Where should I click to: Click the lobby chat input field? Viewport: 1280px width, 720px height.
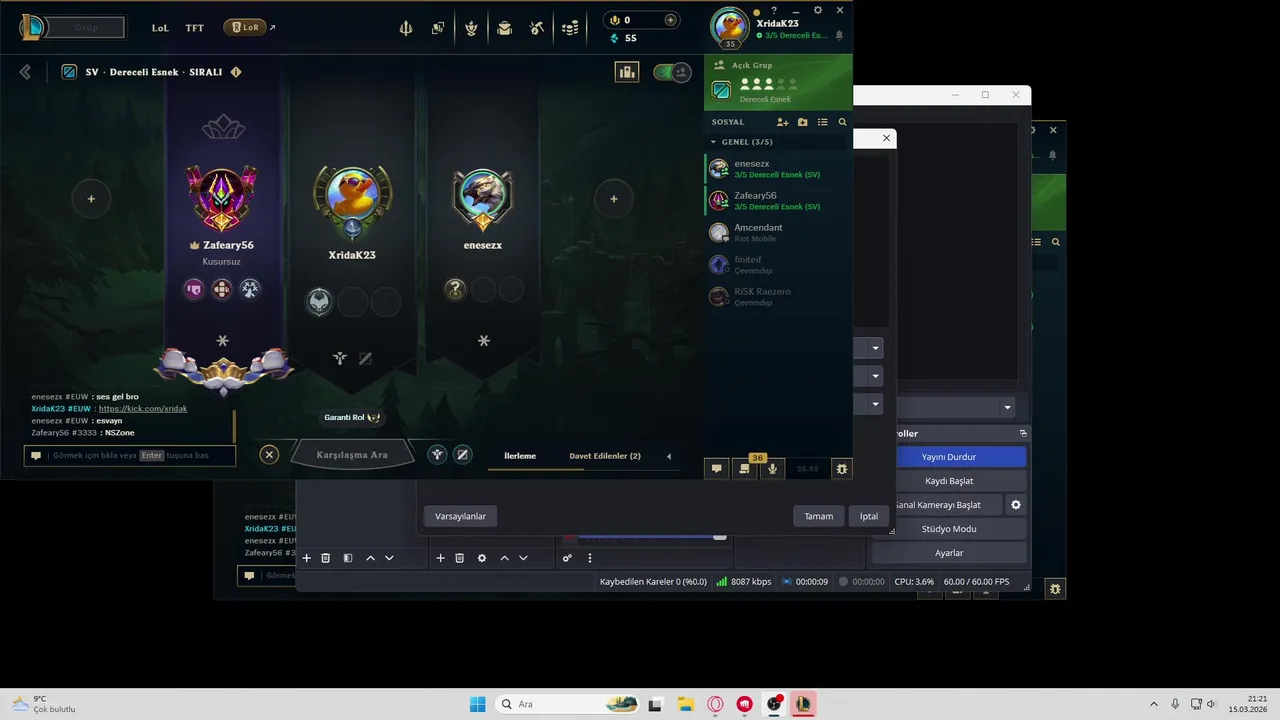pyautogui.click(x=130, y=455)
